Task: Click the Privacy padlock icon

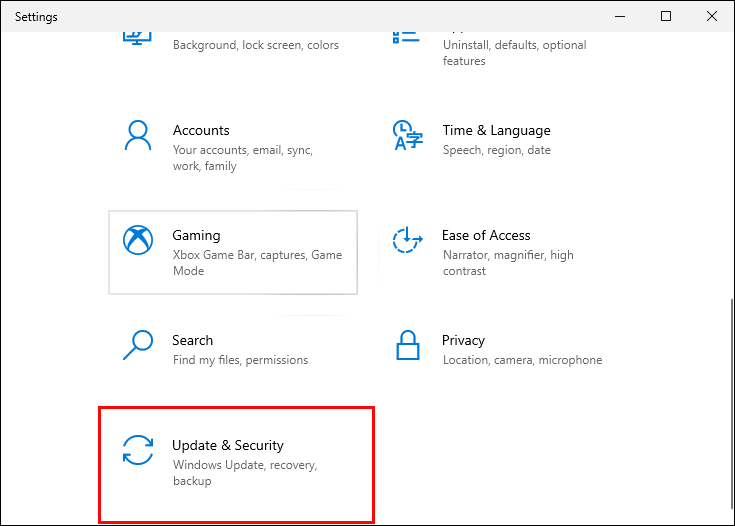Action: pyautogui.click(x=405, y=346)
